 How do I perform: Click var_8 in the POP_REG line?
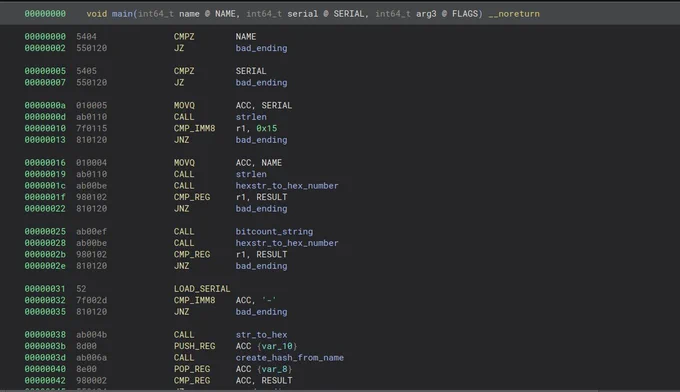pos(275,369)
